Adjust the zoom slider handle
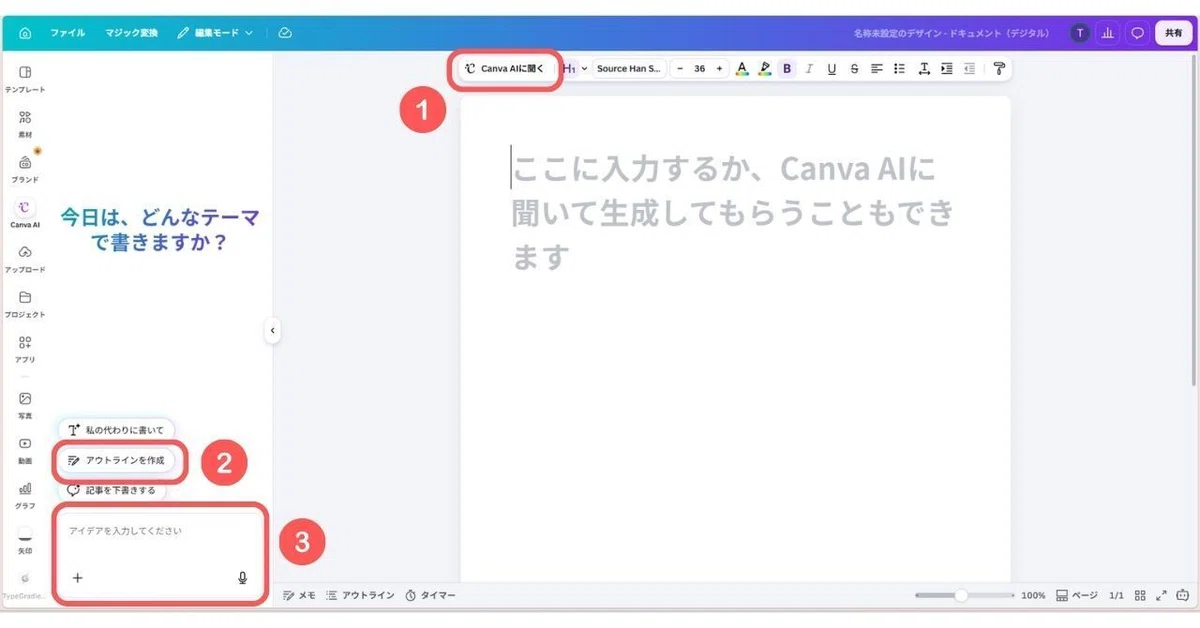 point(961,595)
